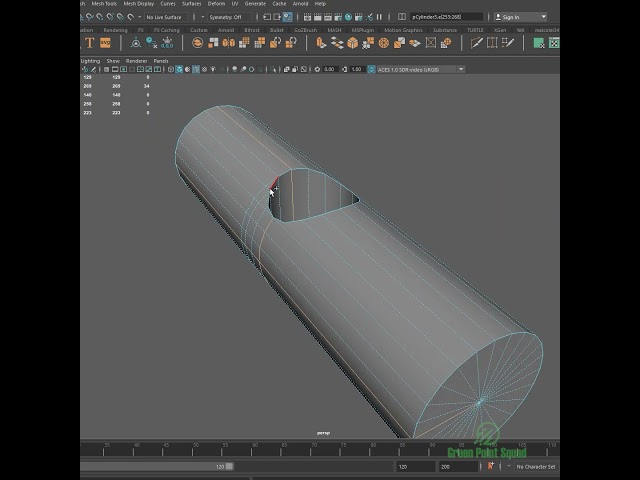
Task: Toggle the ACES color management icon
Action: click(371, 69)
